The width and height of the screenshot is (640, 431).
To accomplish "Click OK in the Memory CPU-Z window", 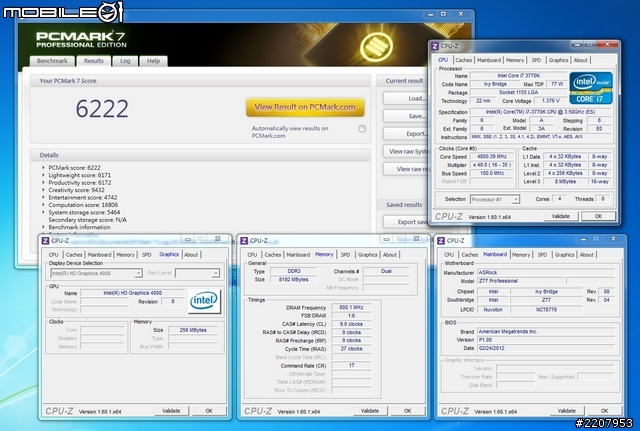I will (408, 411).
